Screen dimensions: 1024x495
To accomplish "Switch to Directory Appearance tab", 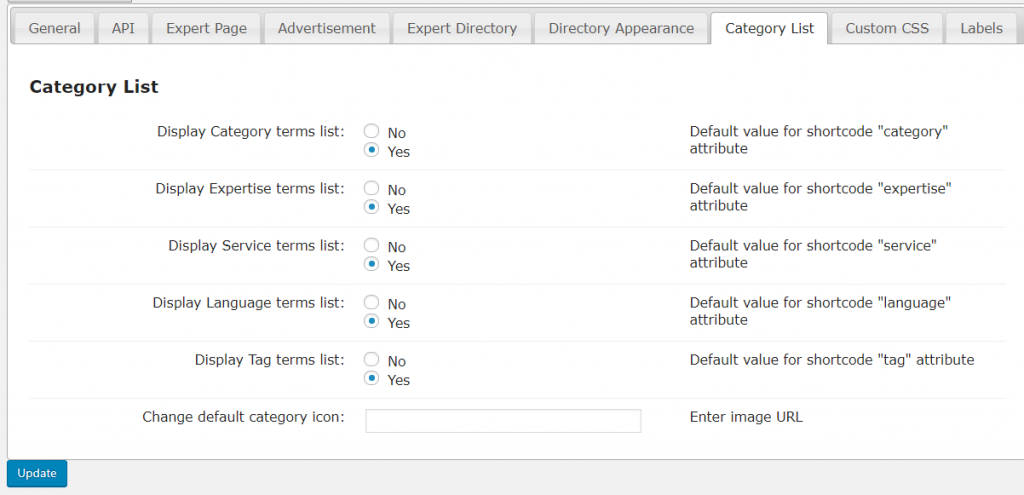I will [x=621, y=28].
